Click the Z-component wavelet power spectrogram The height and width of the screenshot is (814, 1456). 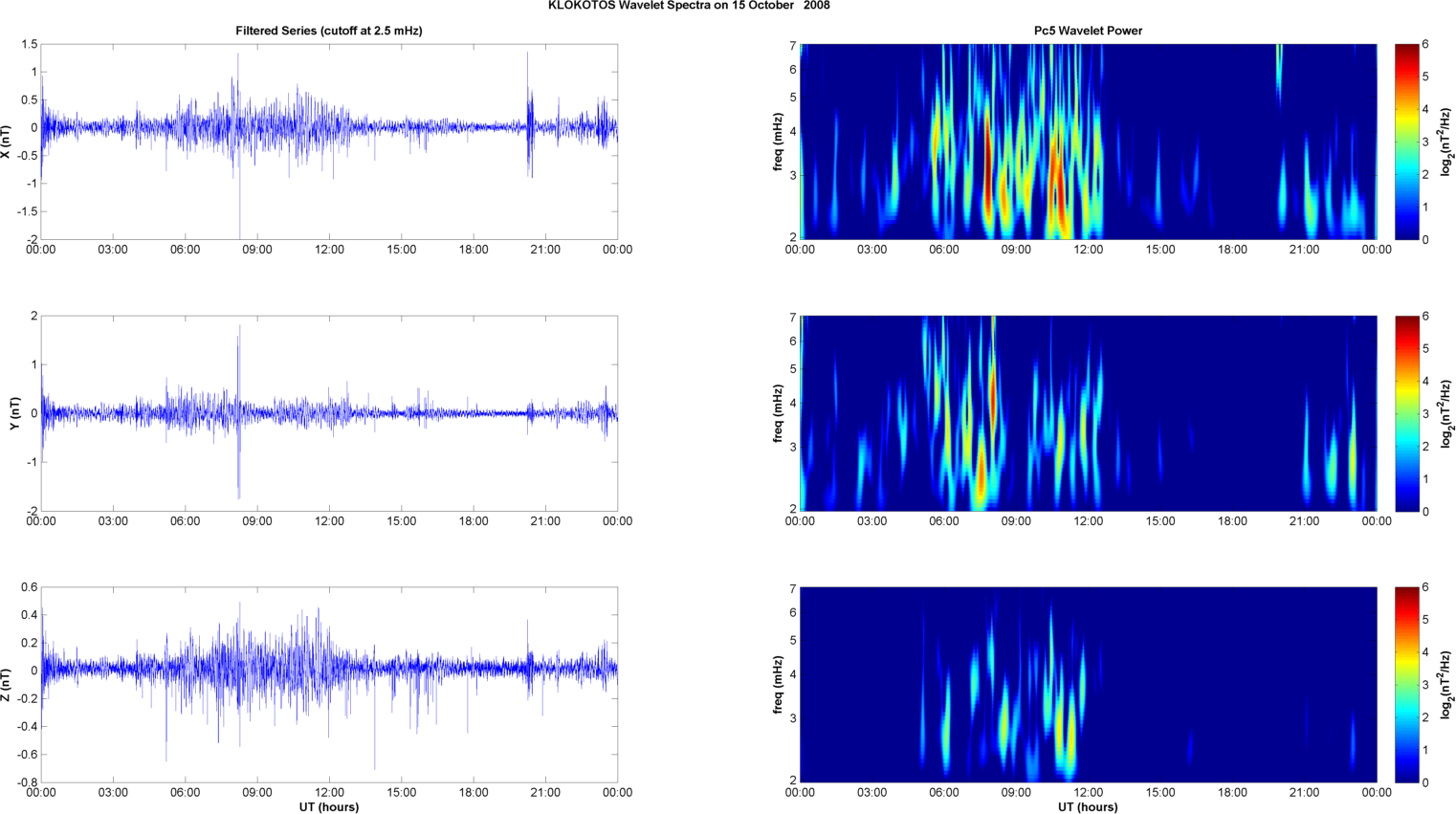tap(1089, 685)
